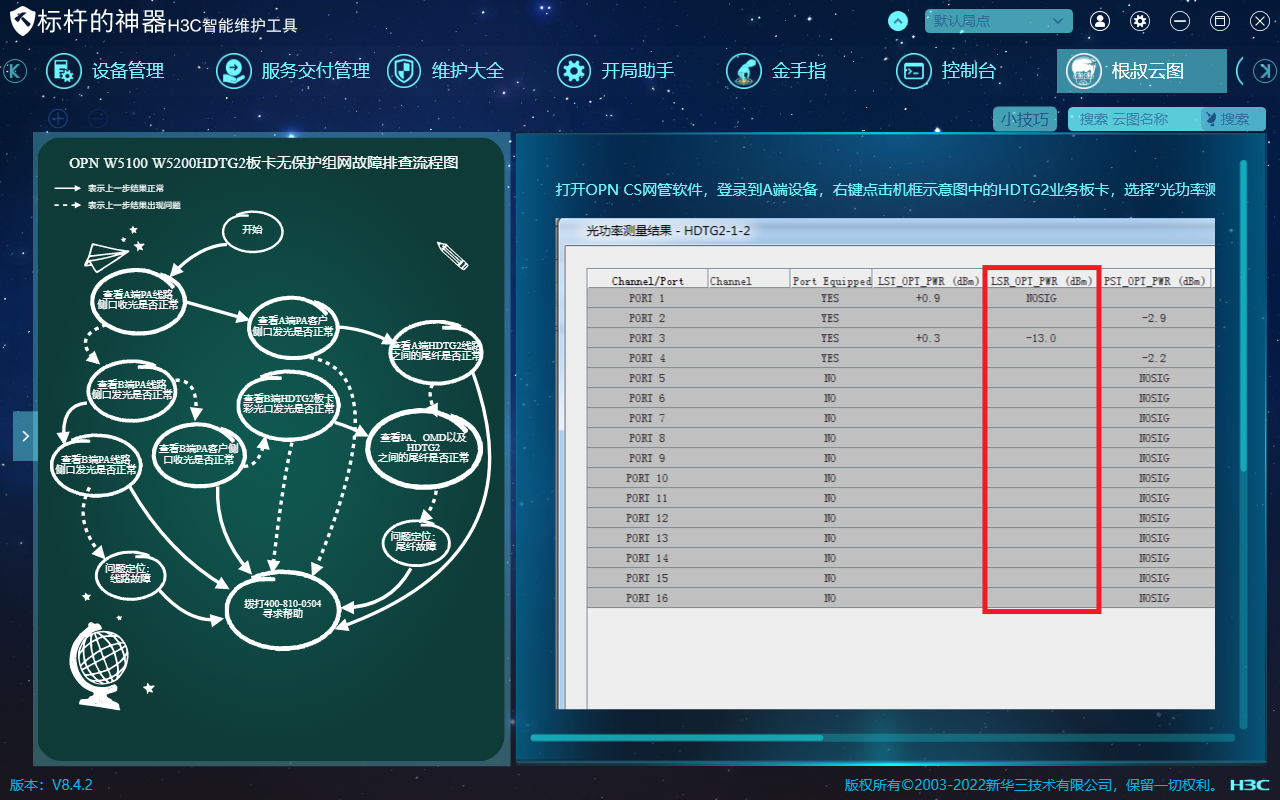Select node 查看PA、OMD以及HDTG2之间的尾纤是否正常
Image resolution: width=1280 pixels, height=800 pixels.
pyautogui.click(x=424, y=447)
